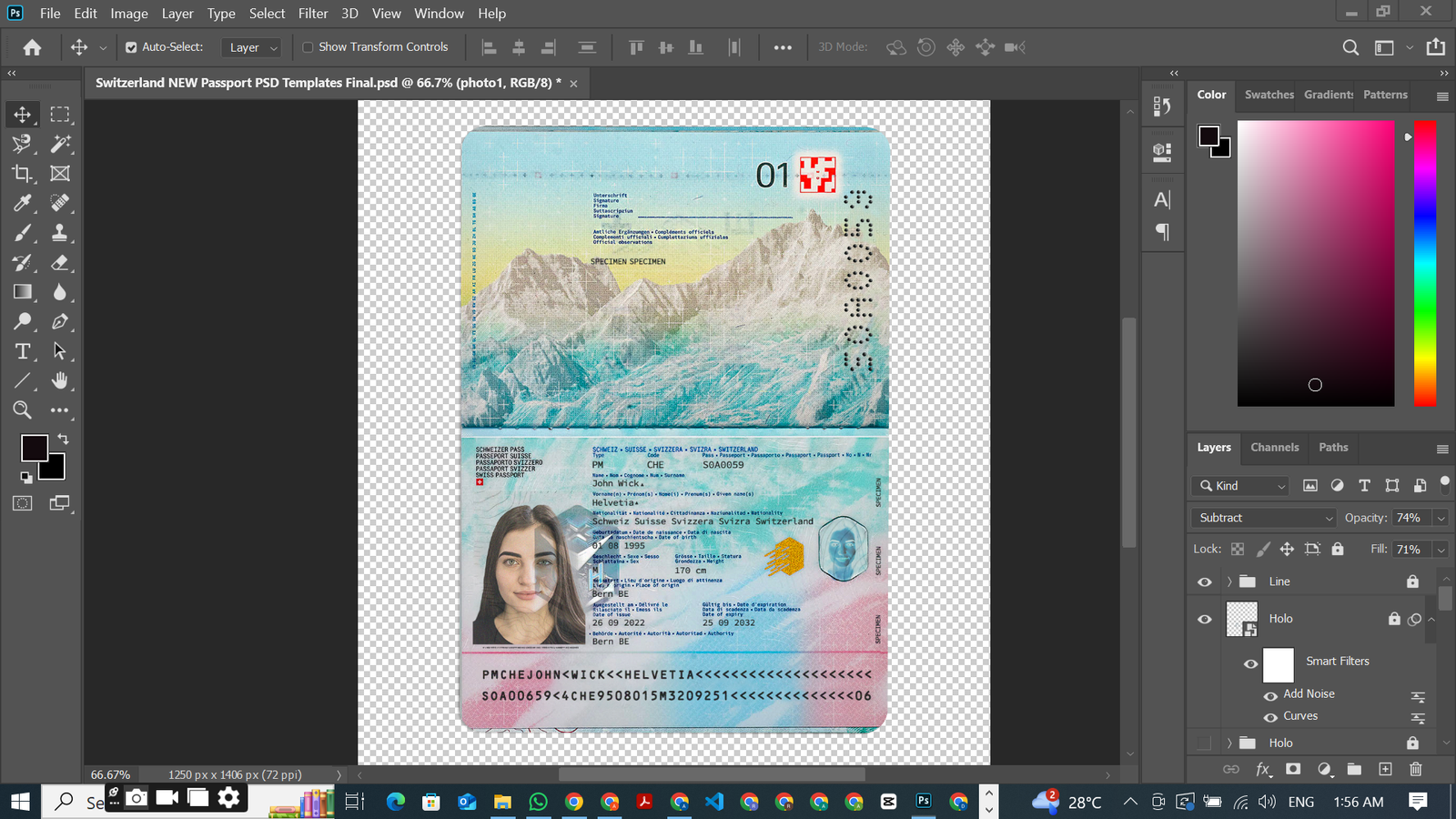Image resolution: width=1456 pixels, height=819 pixels.
Task: Switch to the Swatches tab
Action: [1269, 95]
